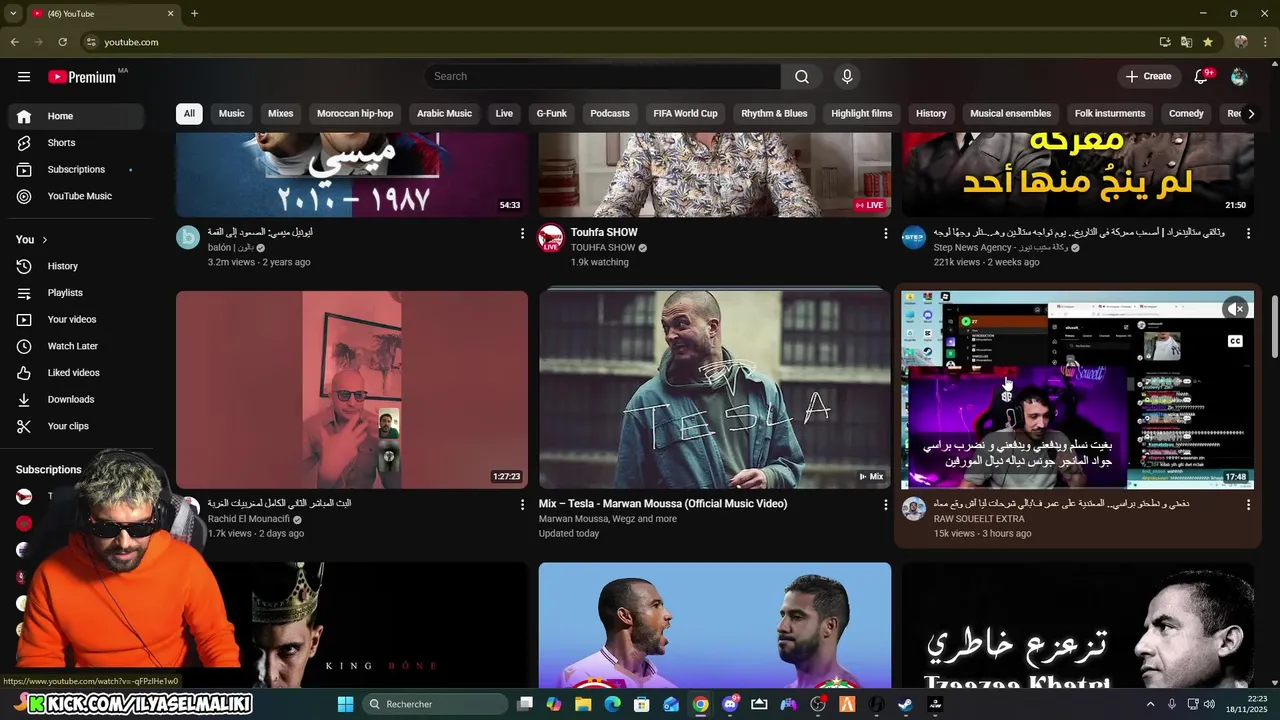Open the notifications bell
Image resolution: width=1280 pixels, height=720 pixels.
click(1202, 77)
